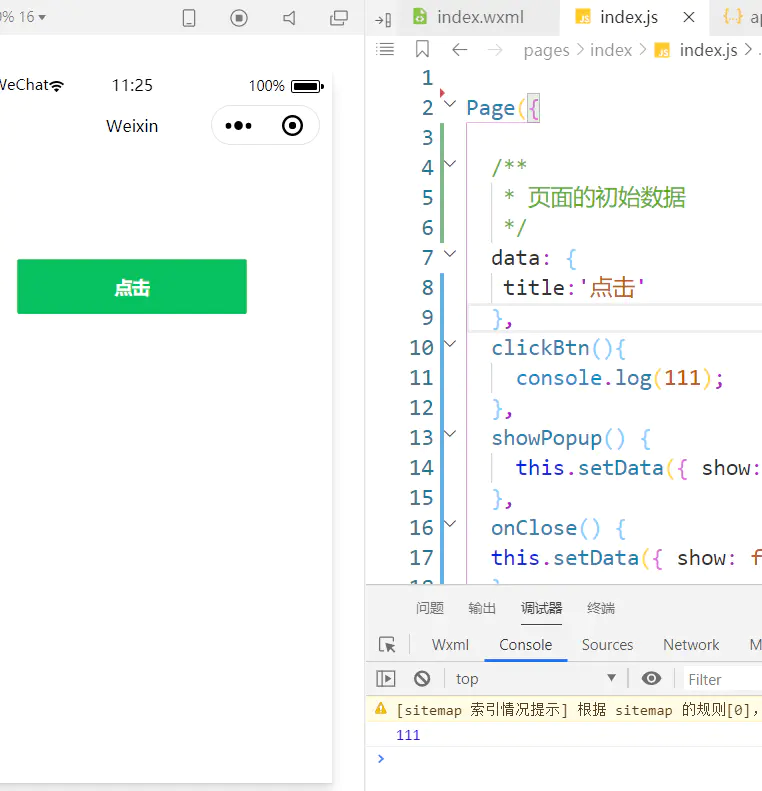Open the 终端 panel tab
Screen dimensions: 762x791
(601, 608)
